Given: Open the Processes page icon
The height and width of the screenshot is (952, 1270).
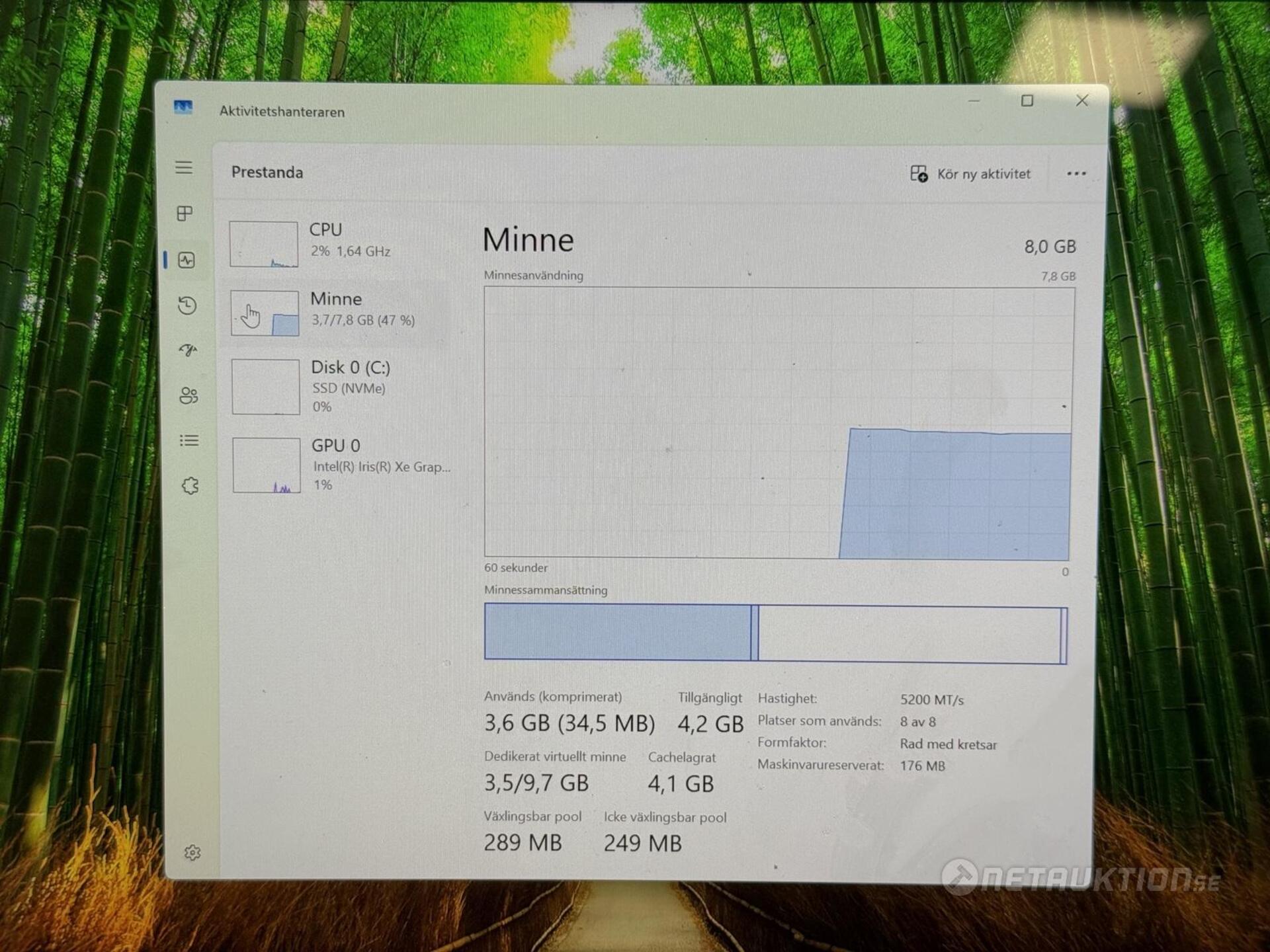Looking at the screenshot, I should point(185,213).
